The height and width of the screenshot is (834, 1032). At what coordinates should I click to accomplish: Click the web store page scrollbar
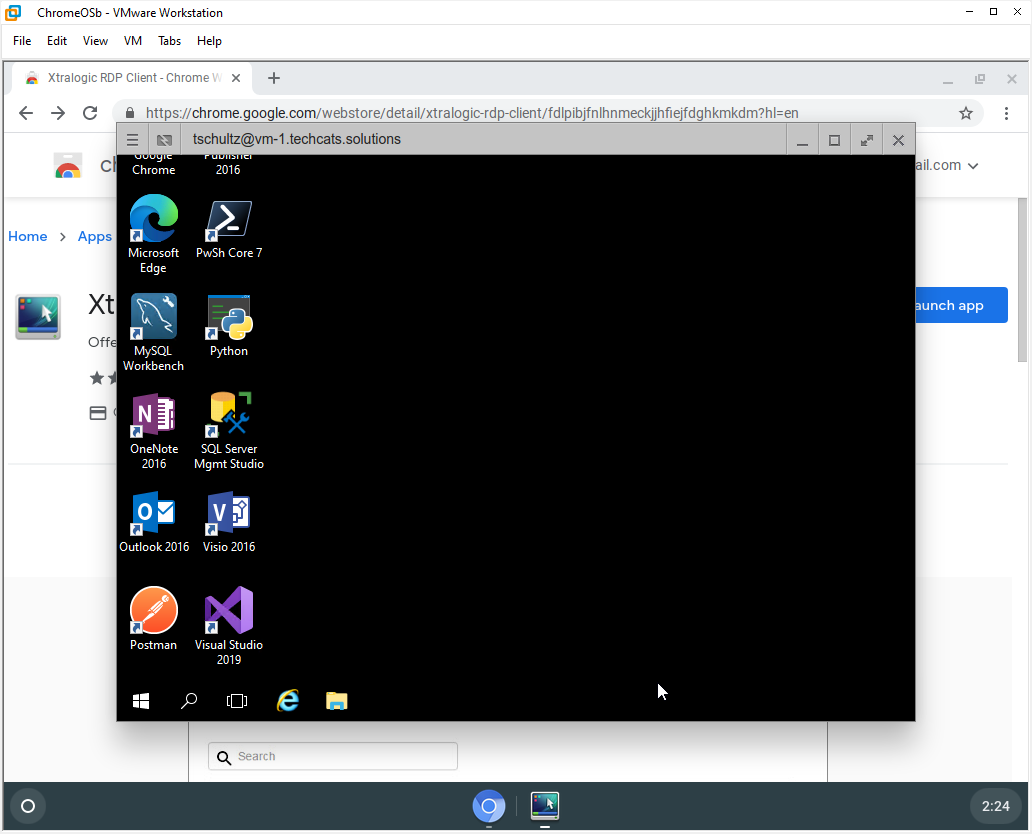[x=1022, y=280]
